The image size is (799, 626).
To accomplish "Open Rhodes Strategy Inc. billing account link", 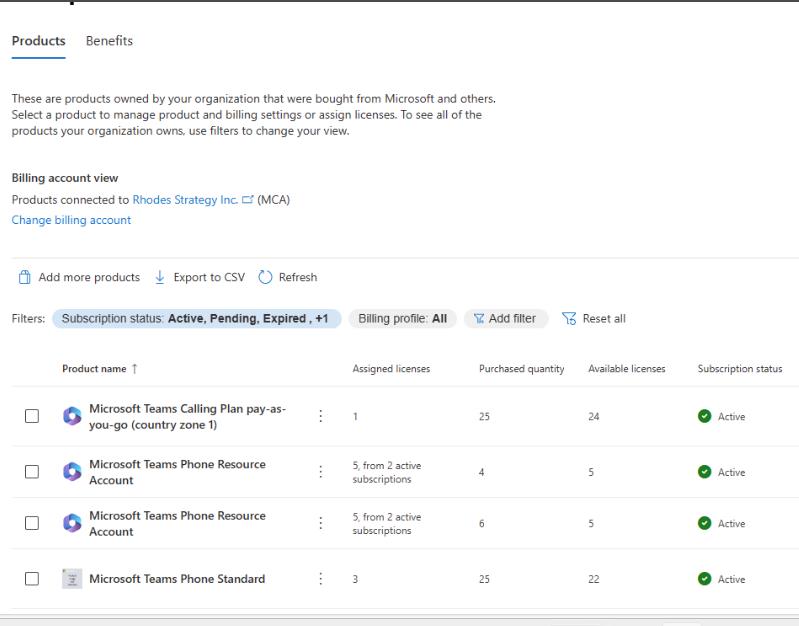I will (x=185, y=200).
